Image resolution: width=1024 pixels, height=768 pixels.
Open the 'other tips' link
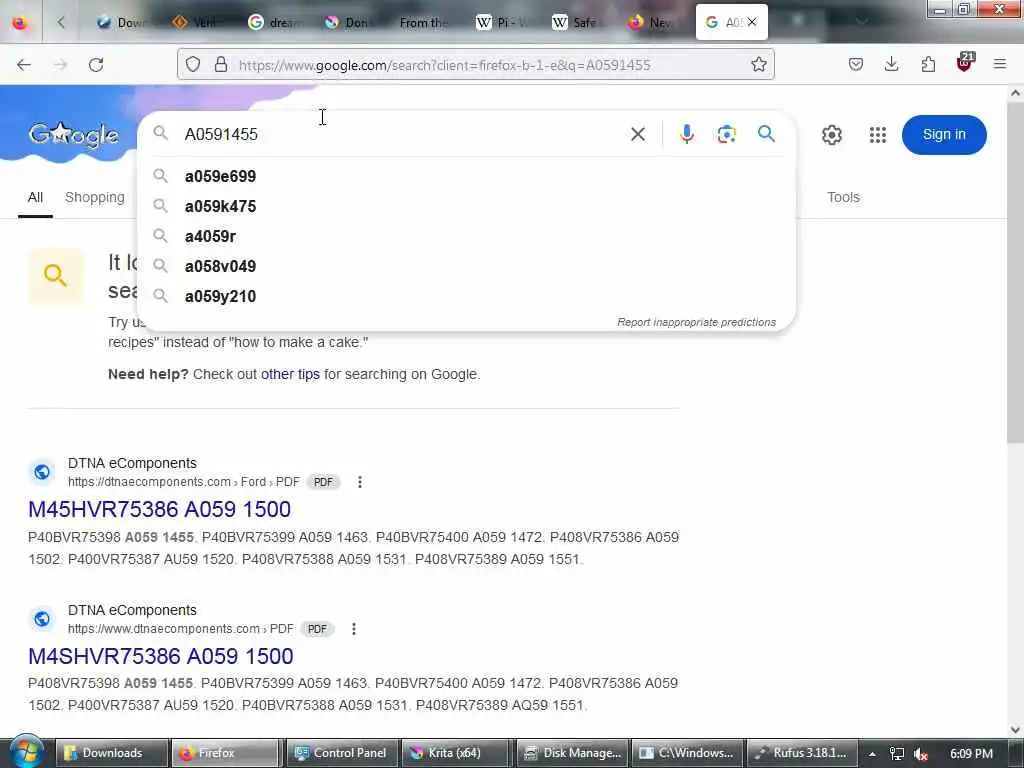click(x=290, y=374)
